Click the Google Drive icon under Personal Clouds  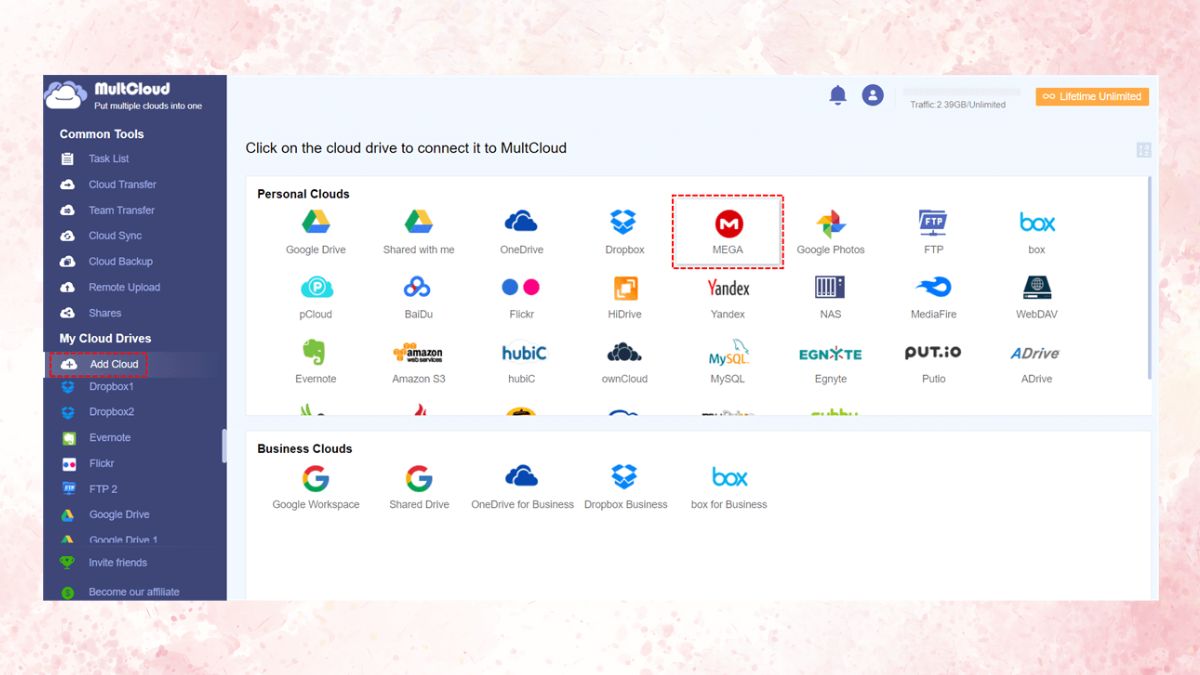click(315, 228)
